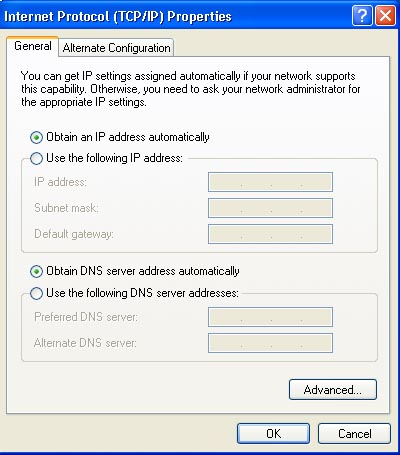The image size is (400, 455).
Task: Click the Default gateway input field
Action: 270,234
